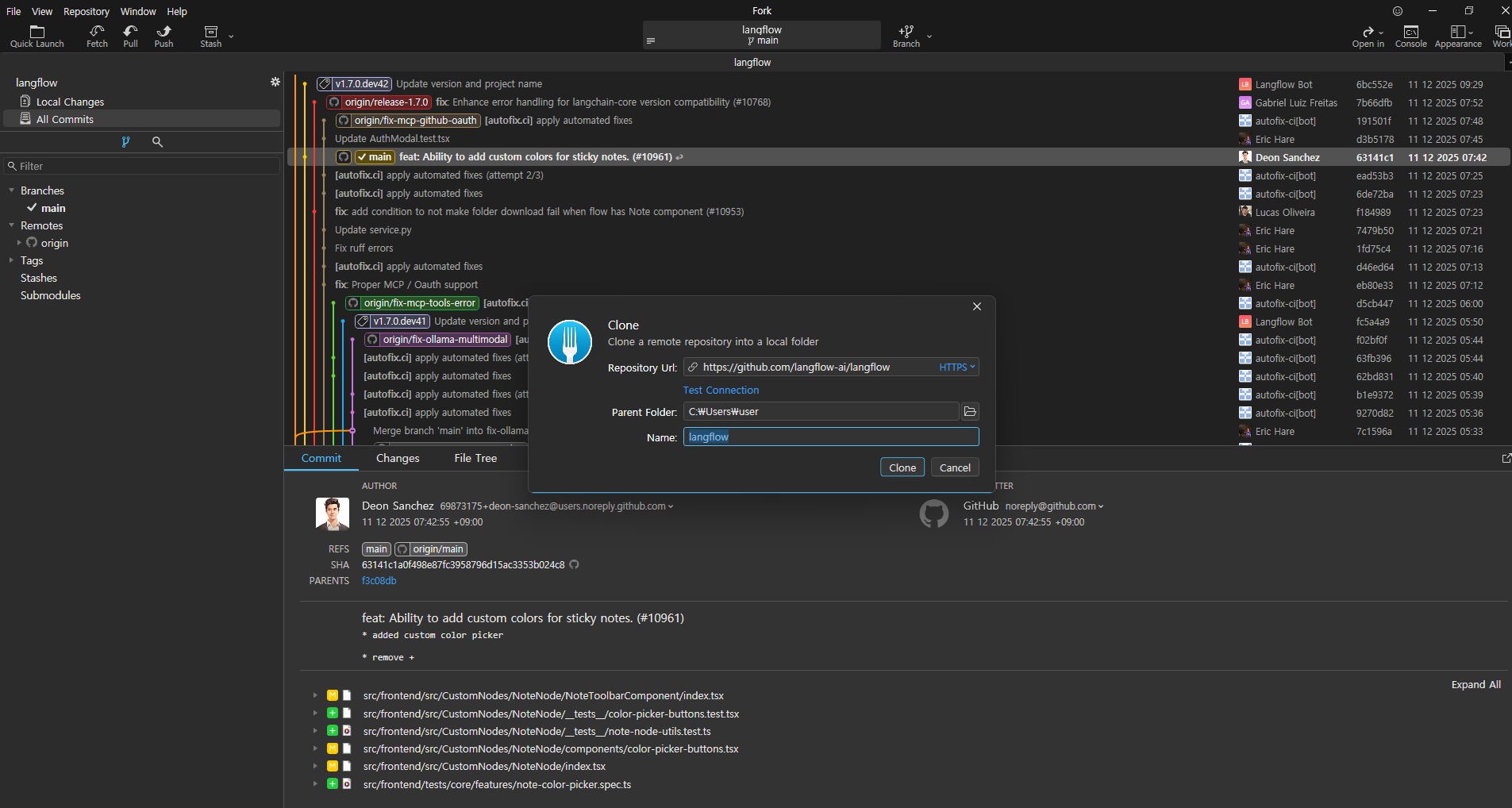Image resolution: width=1512 pixels, height=808 pixels.
Task: Open the Stash options dropdown arrow
Action: (x=231, y=36)
